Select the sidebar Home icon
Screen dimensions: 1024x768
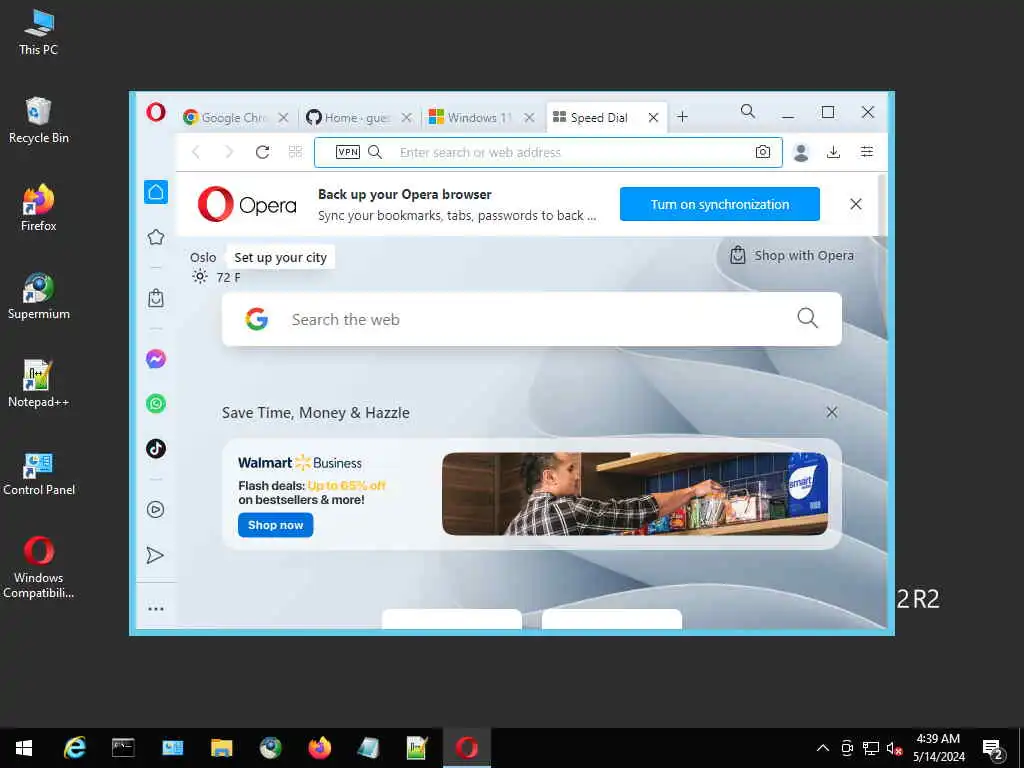click(x=155, y=192)
